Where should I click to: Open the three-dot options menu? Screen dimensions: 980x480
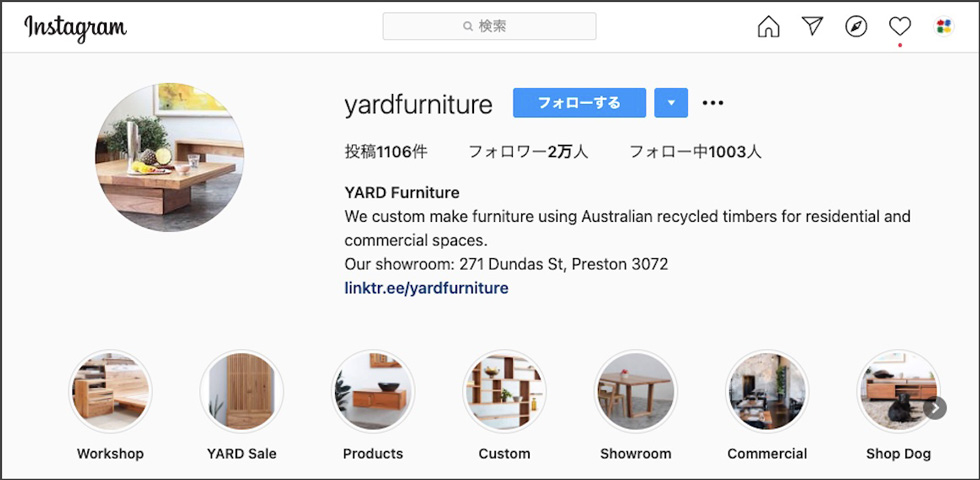point(712,103)
